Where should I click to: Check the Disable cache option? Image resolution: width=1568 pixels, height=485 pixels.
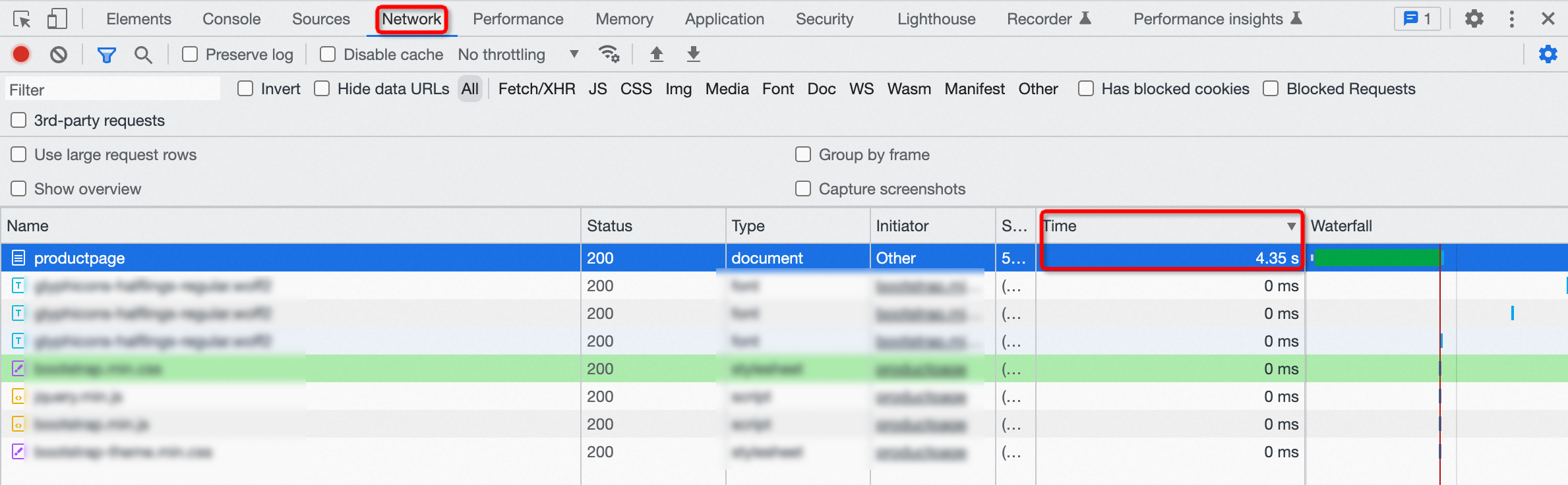coord(328,54)
